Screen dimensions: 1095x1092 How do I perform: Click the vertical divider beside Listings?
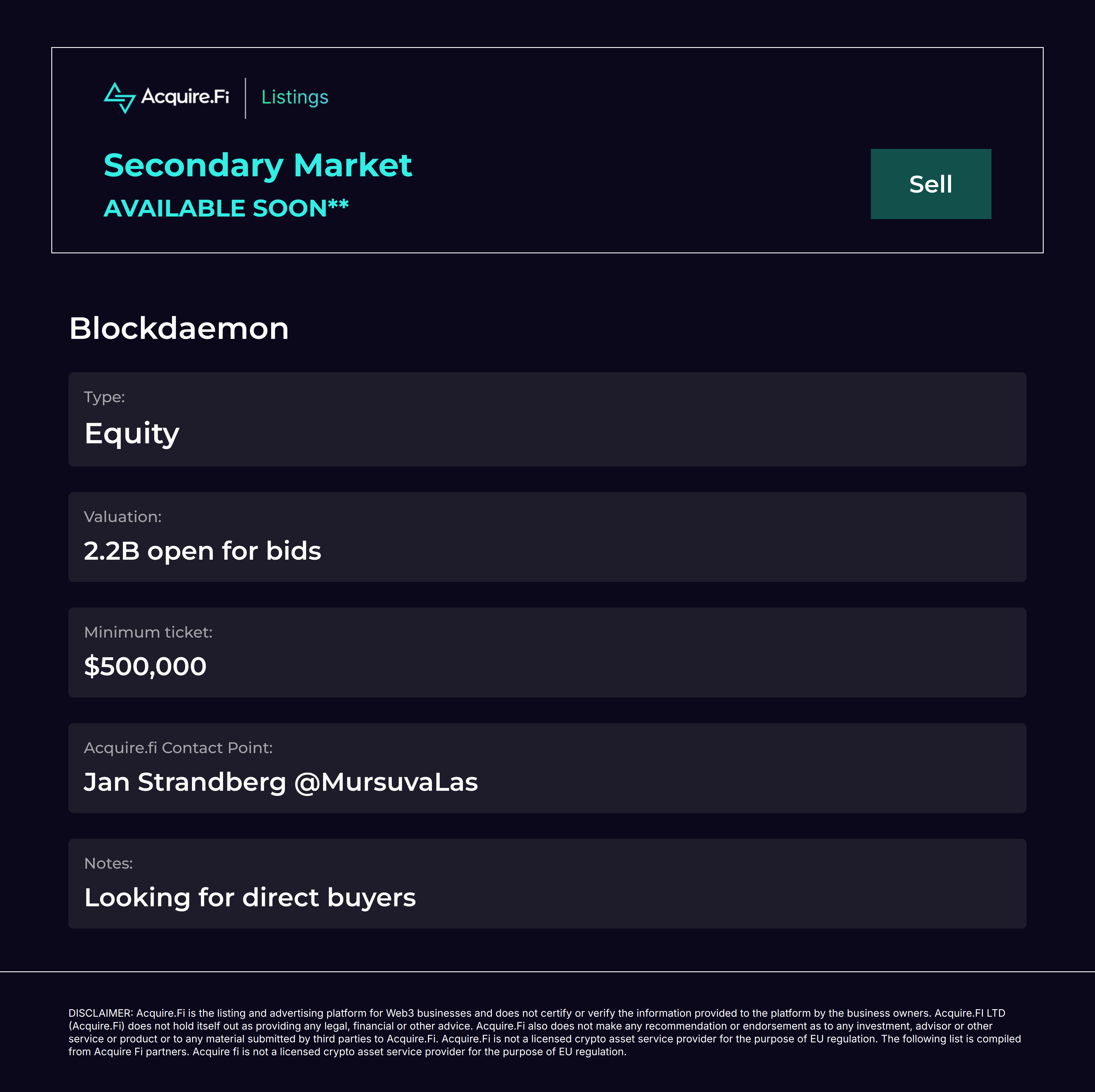pyautogui.click(x=246, y=98)
